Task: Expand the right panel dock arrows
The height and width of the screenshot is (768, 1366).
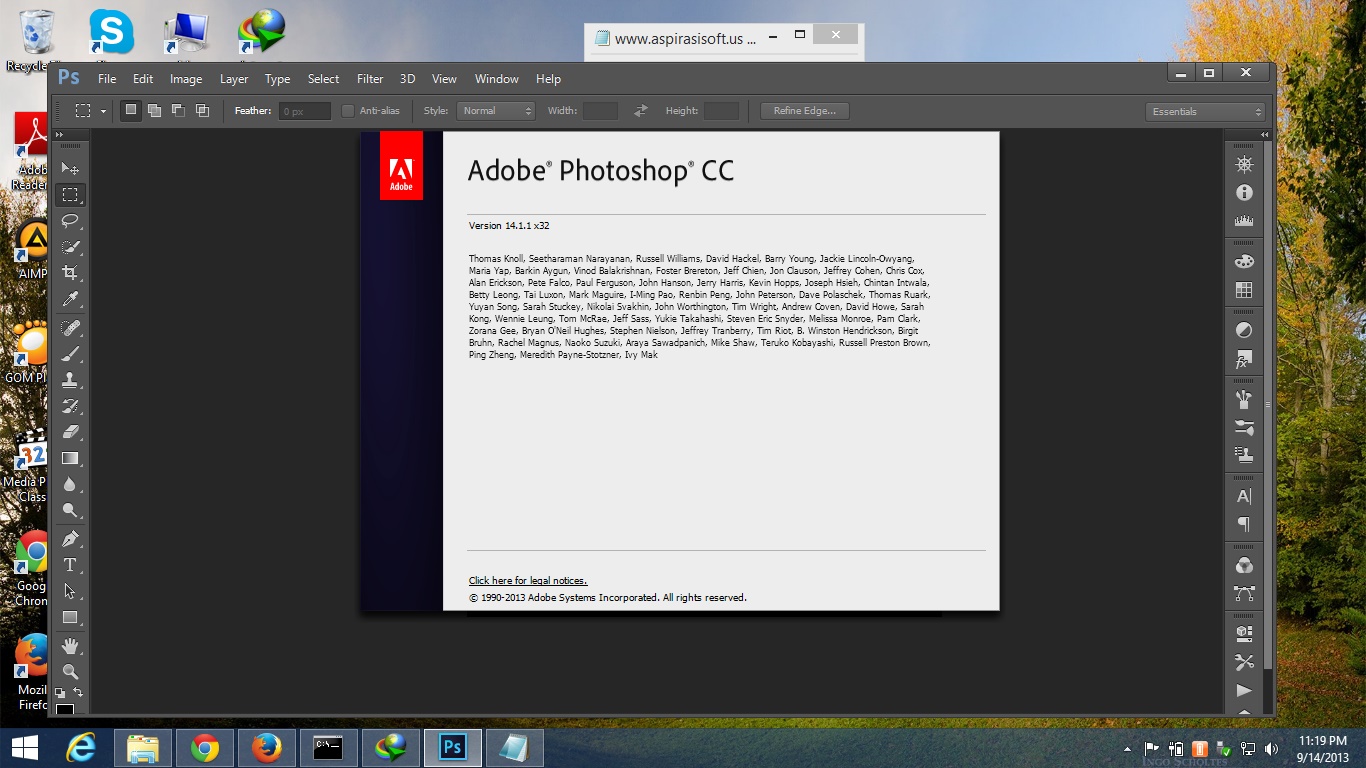Action: point(1264,134)
